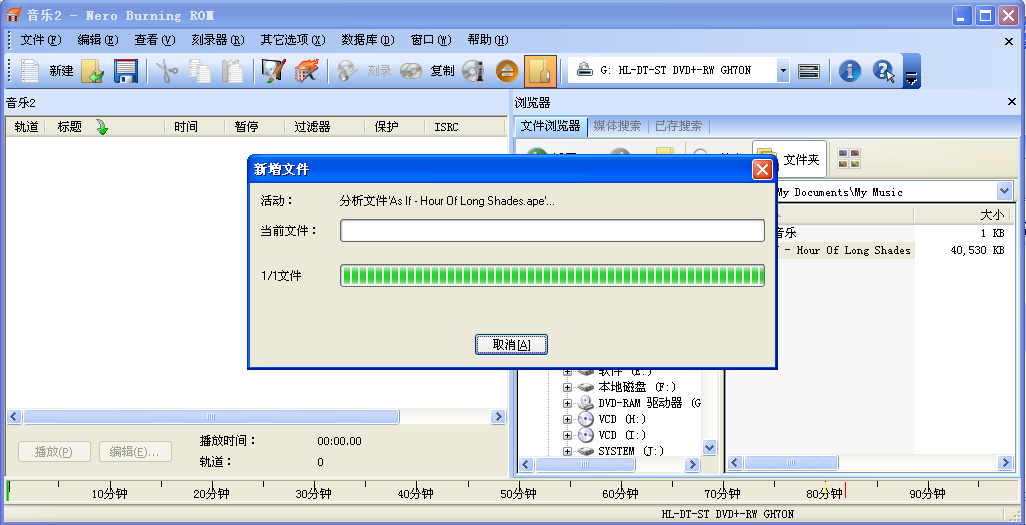Image resolution: width=1026 pixels, height=525 pixels.
Task: Click the Copy pages icon
Action: click(200, 71)
